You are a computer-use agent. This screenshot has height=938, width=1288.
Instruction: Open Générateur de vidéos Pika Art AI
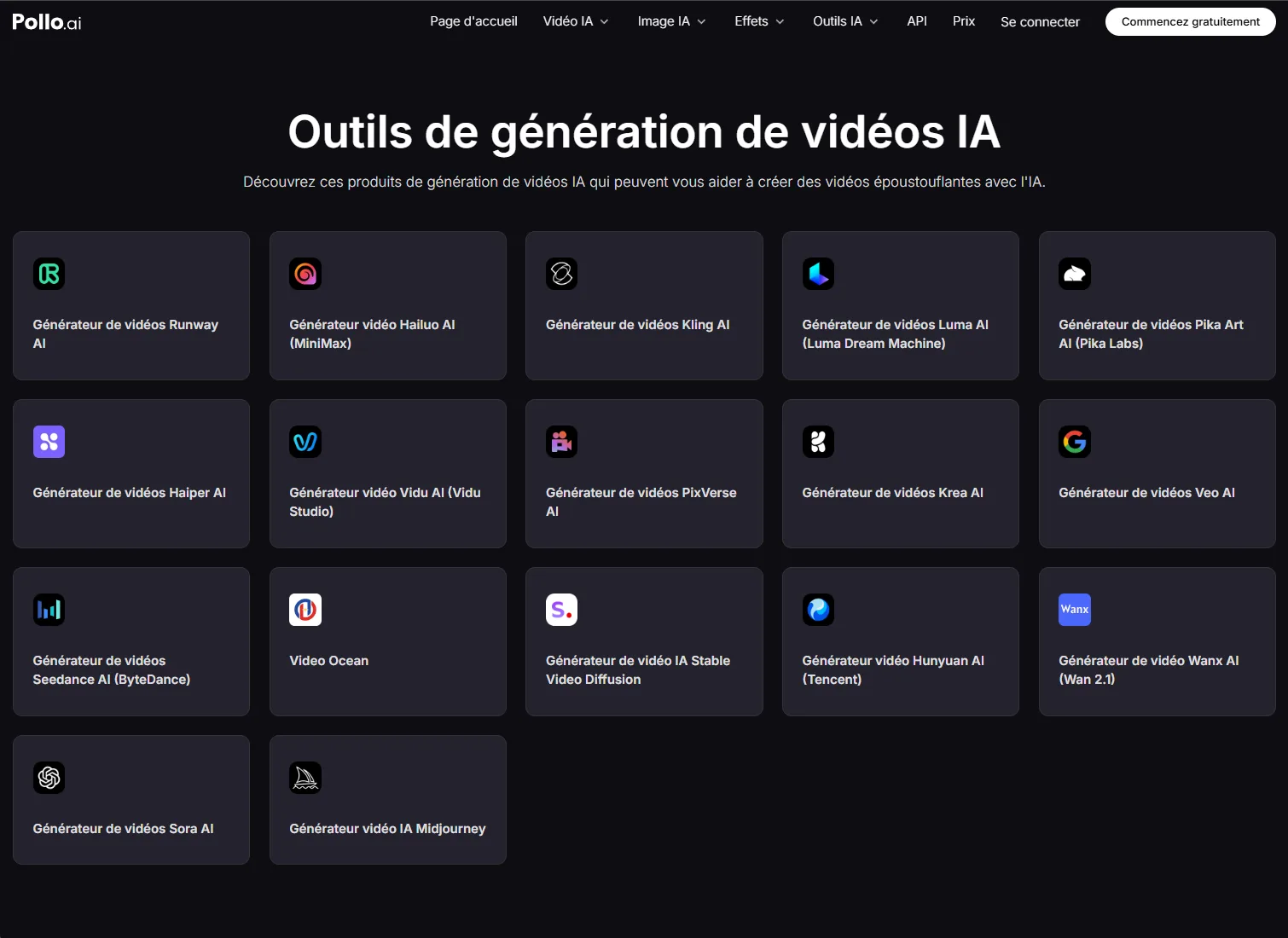[x=1151, y=334]
